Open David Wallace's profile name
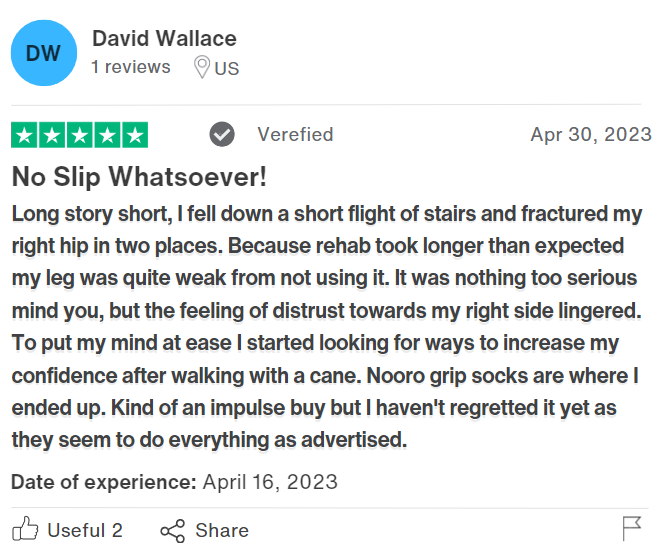663x554 pixels. point(164,39)
